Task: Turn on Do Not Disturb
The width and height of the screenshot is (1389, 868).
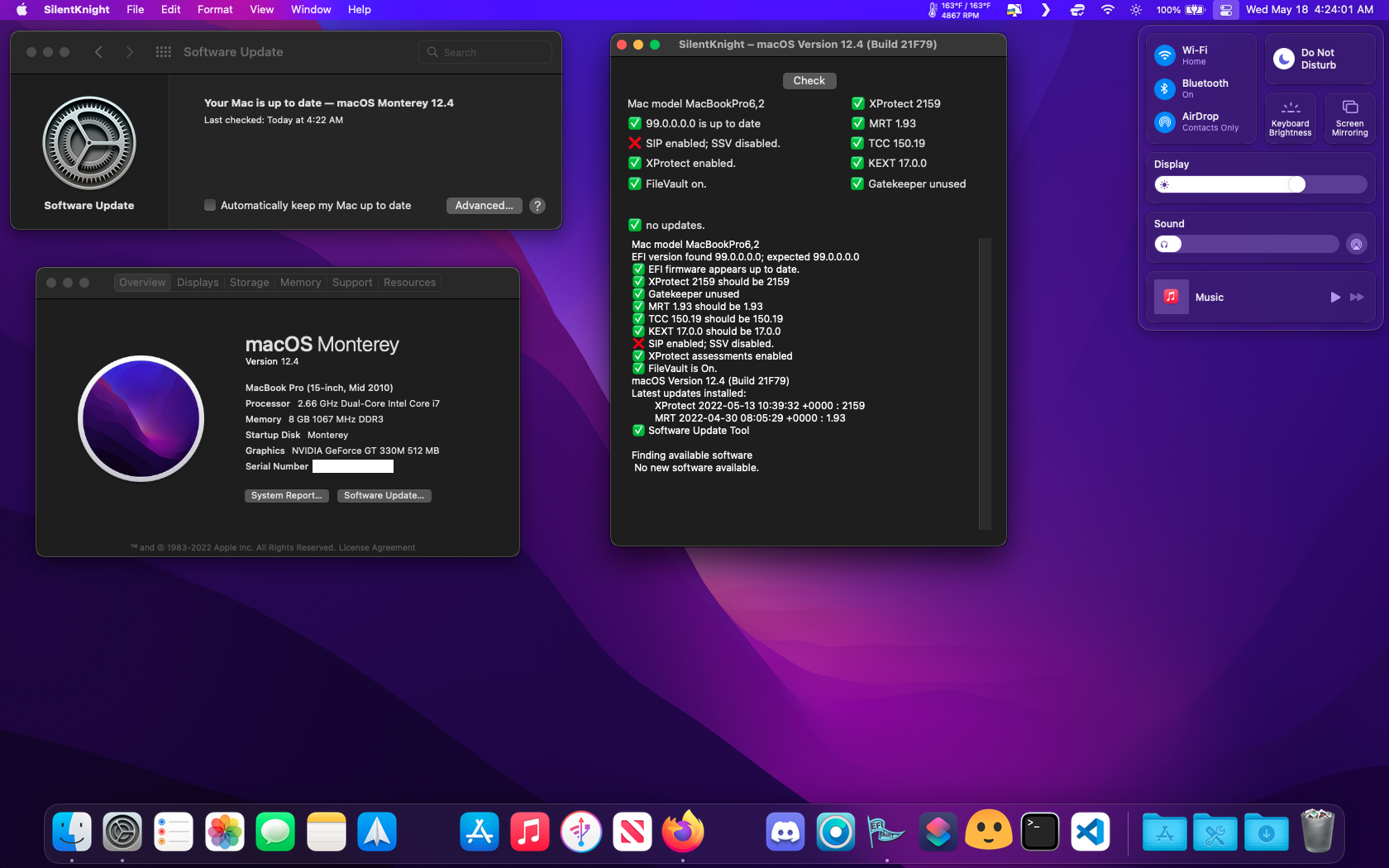Action: (x=1284, y=59)
